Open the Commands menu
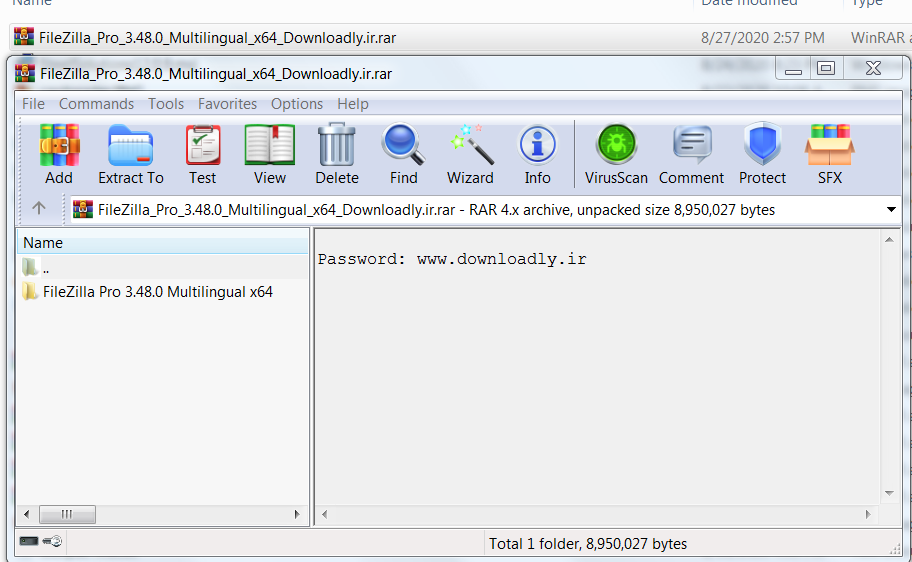The height and width of the screenshot is (562, 912). [x=96, y=104]
